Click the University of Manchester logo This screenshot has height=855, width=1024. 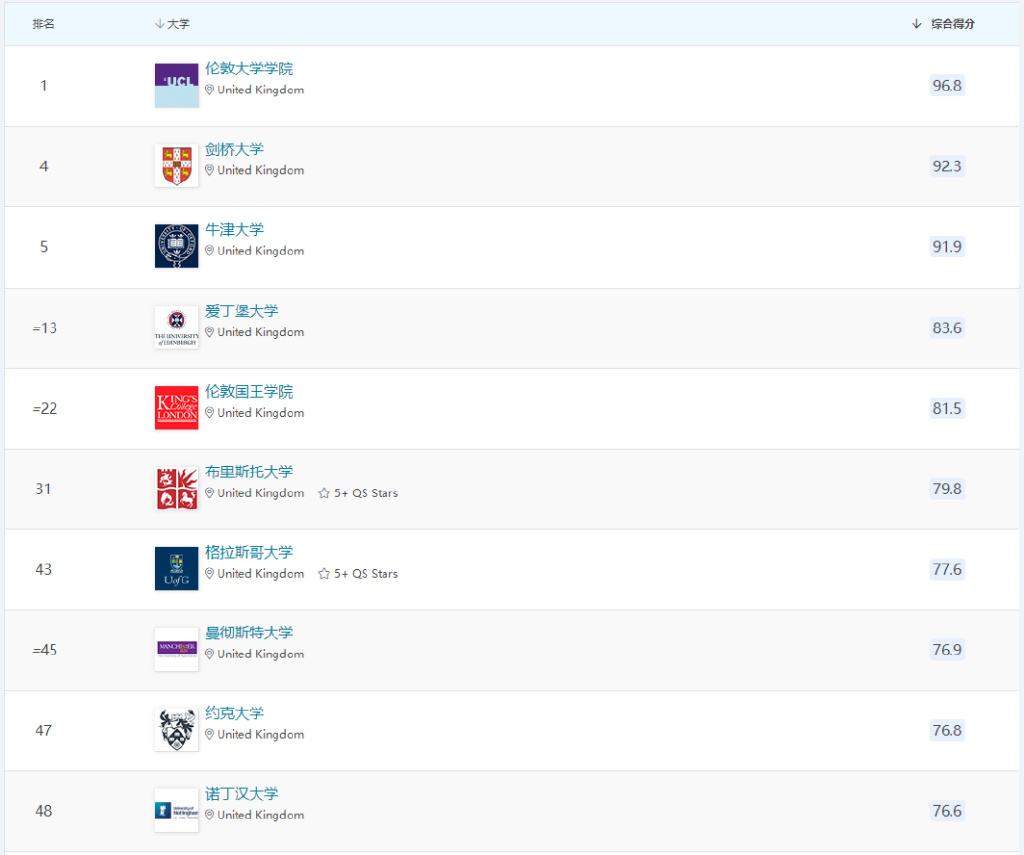[176, 649]
